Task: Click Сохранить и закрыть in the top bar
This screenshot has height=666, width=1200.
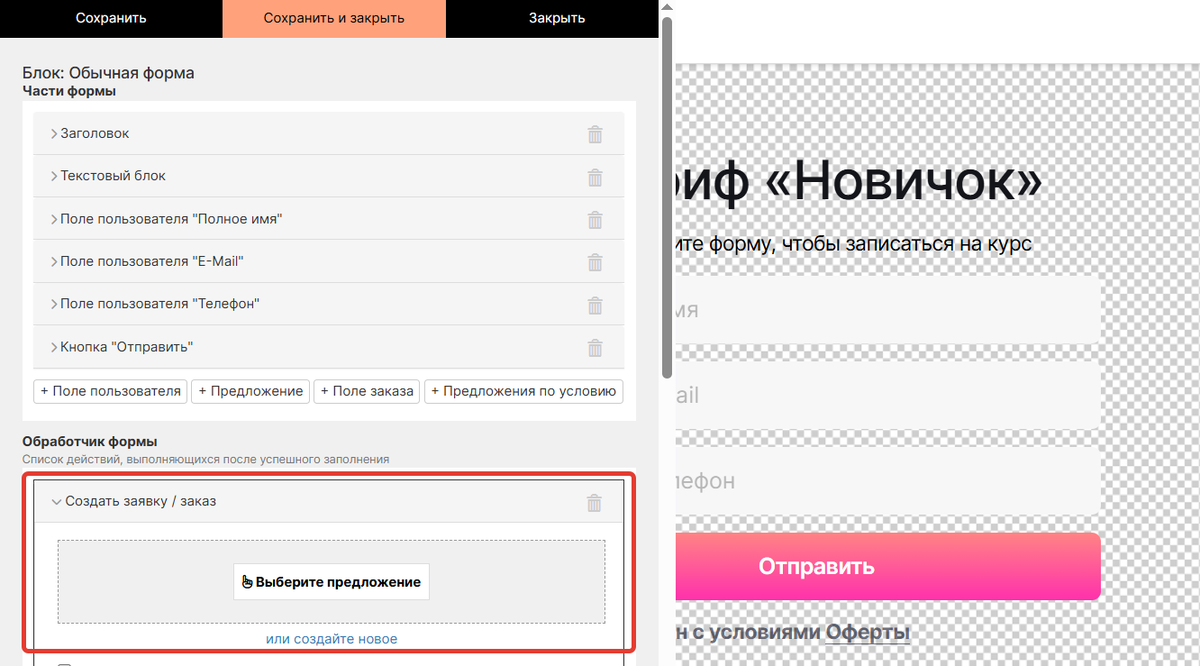Action: click(334, 18)
